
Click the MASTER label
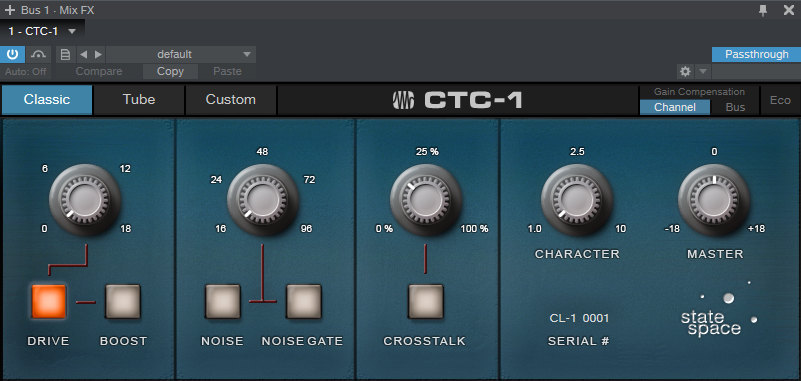pyautogui.click(x=715, y=254)
